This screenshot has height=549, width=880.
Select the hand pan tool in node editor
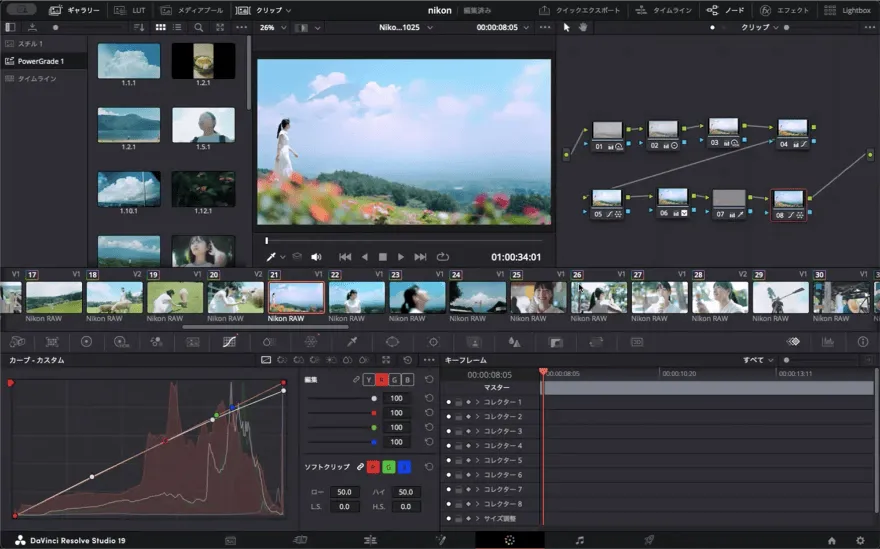click(x=583, y=27)
